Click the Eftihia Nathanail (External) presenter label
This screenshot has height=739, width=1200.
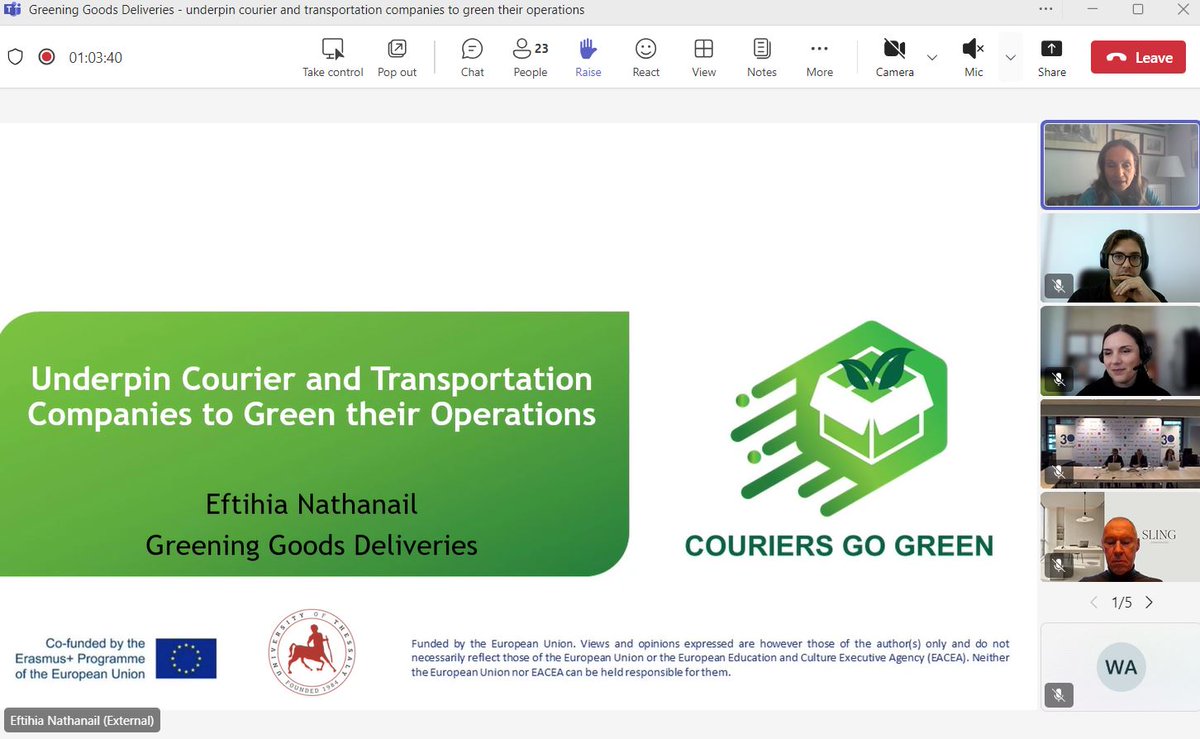coord(82,720)
